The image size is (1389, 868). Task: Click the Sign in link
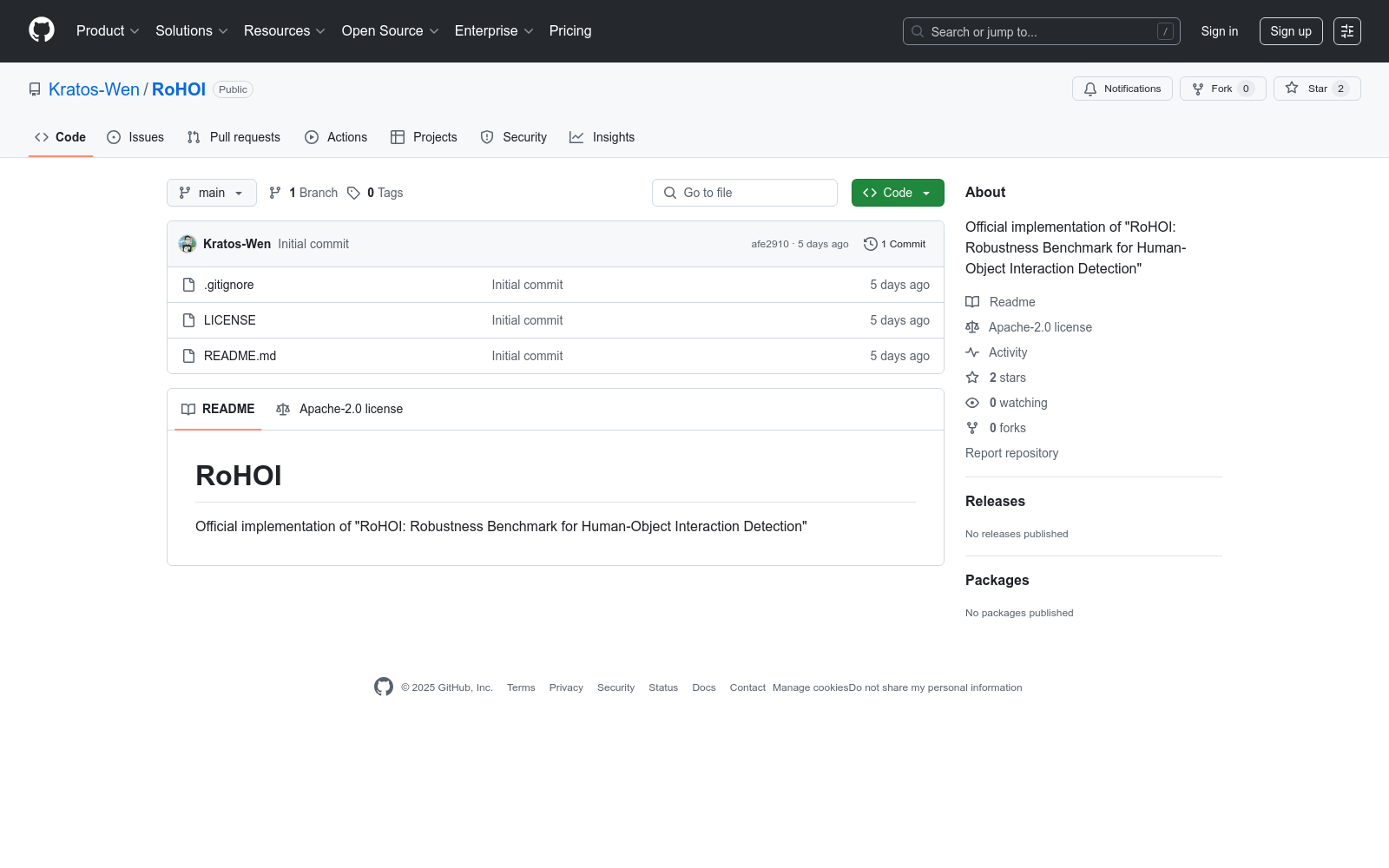point(1220,31)
